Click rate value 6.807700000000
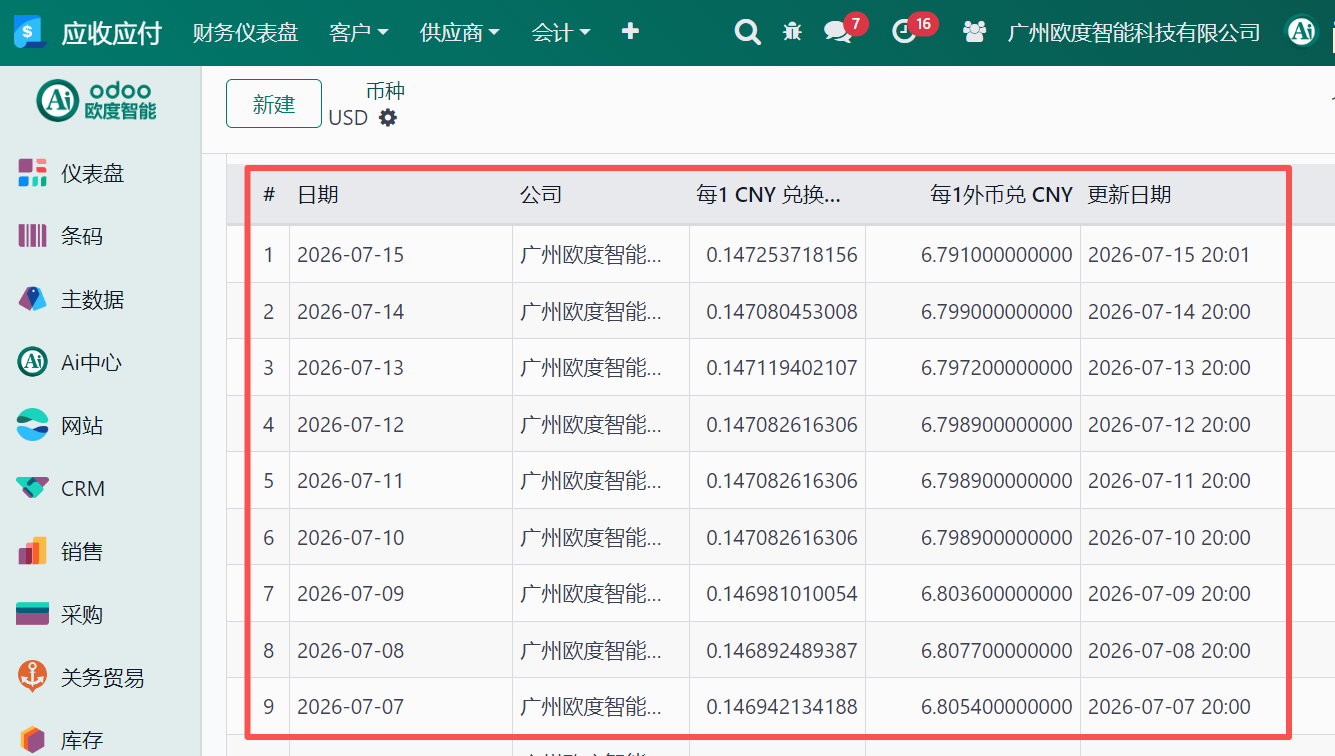The image size is (1335, 756). point(997,650)
